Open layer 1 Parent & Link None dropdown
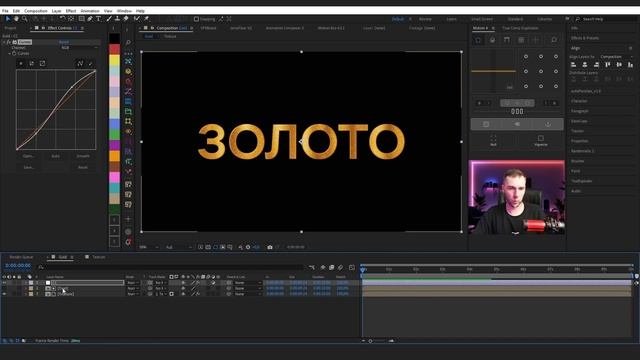Screen dimensions: 640x360 [247, 282]
